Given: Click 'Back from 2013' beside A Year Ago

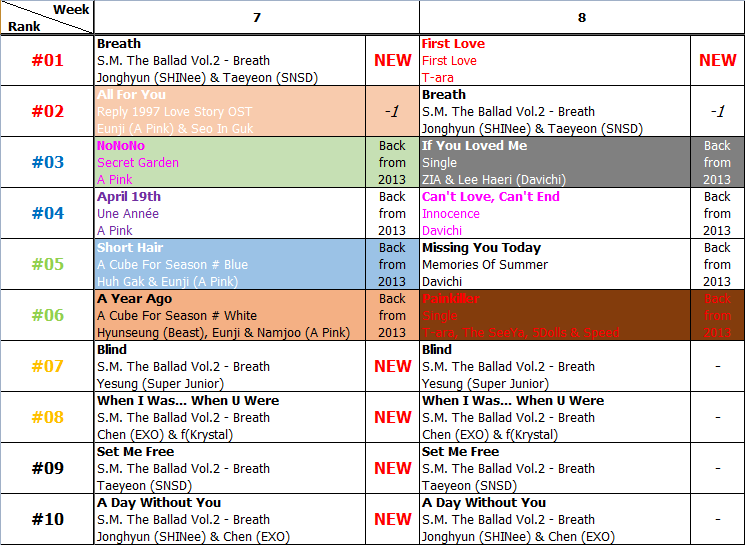Looking at the screenshot, I should click(x=392, y=315).
